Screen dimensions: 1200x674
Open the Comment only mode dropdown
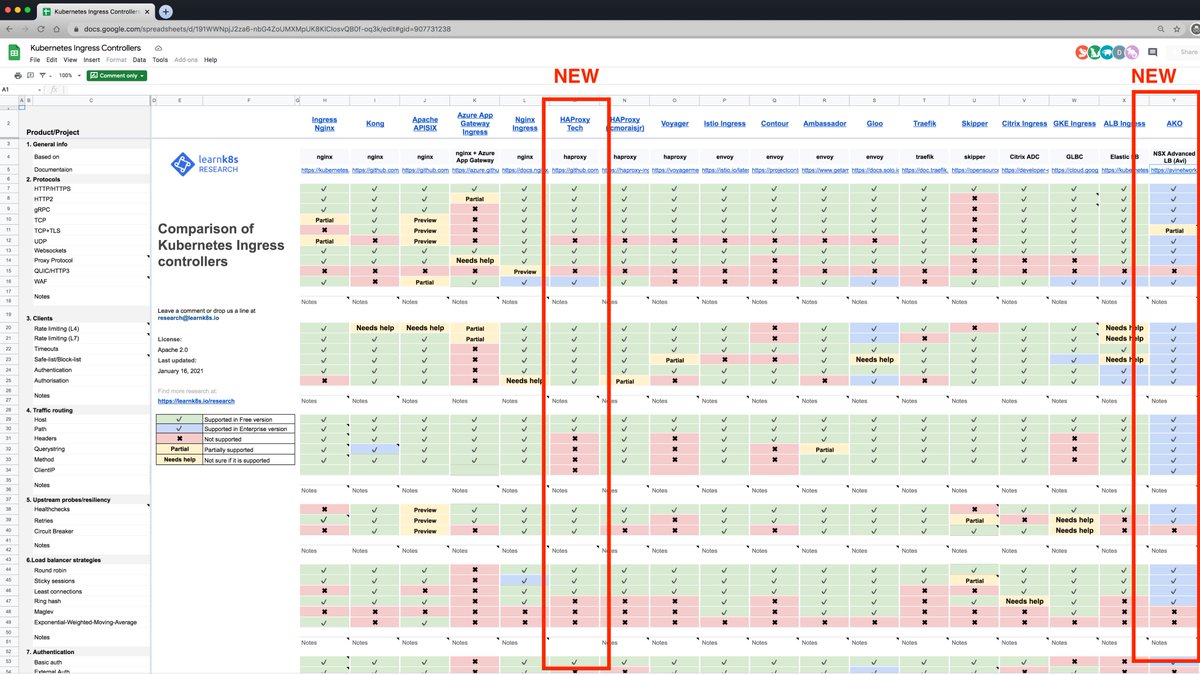(x=117, y=75)
